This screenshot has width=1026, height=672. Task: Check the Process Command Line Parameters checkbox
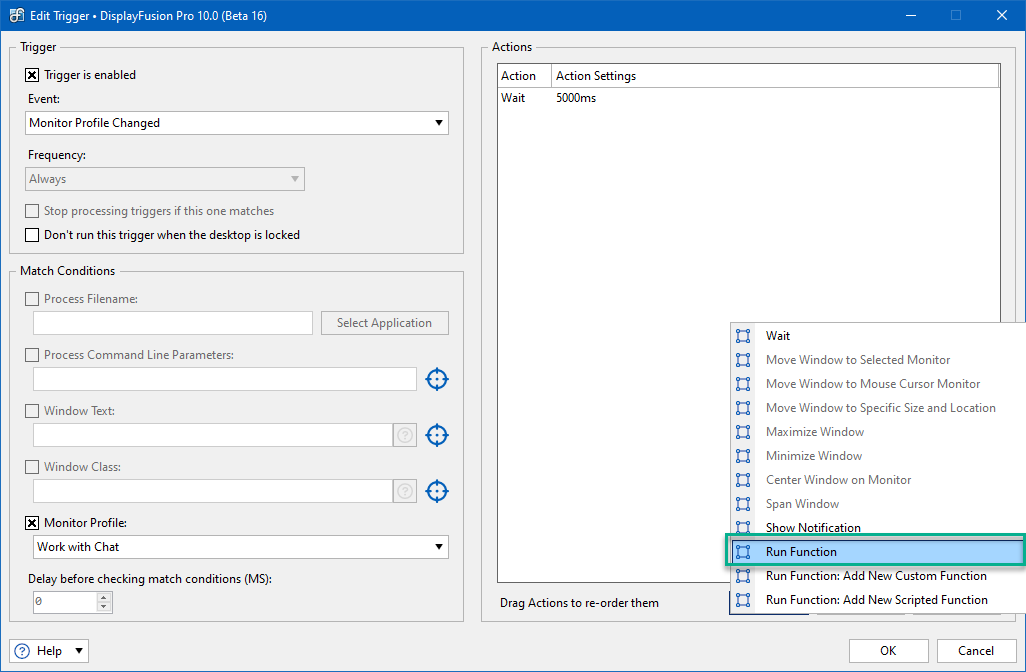click(31, 355)
